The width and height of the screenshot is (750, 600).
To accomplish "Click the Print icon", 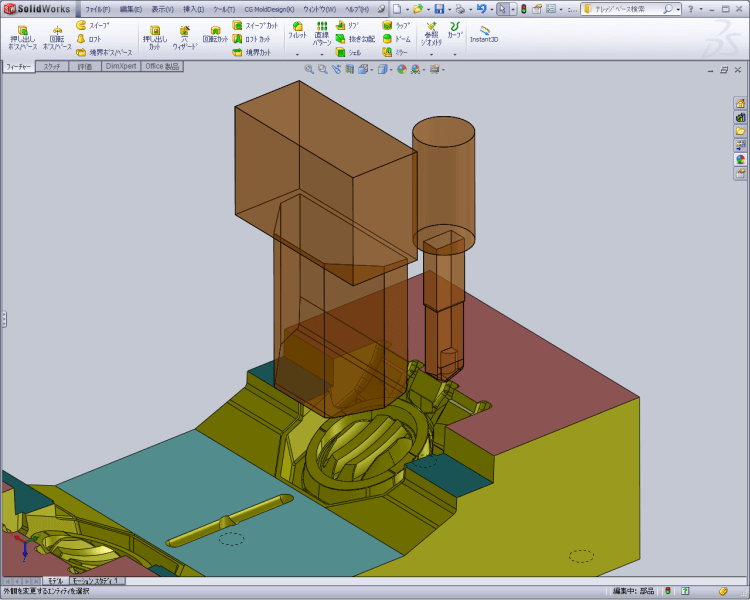I will coord(460,9).
